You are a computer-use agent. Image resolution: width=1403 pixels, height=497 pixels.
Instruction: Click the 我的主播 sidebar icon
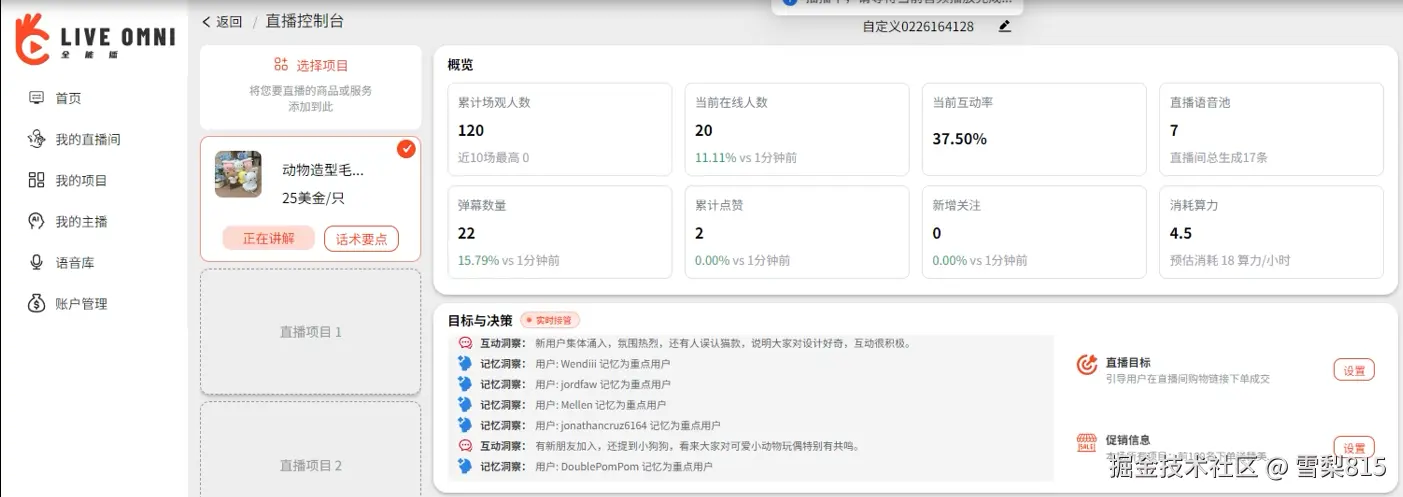[x=37, y=221]
